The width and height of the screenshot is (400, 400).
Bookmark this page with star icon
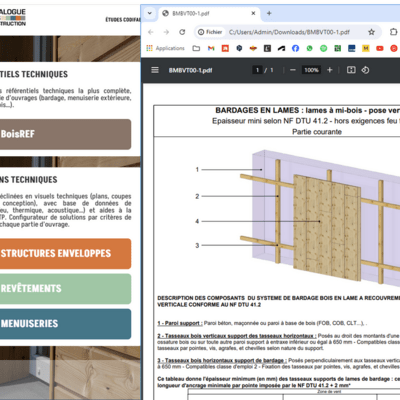(371, 32)
